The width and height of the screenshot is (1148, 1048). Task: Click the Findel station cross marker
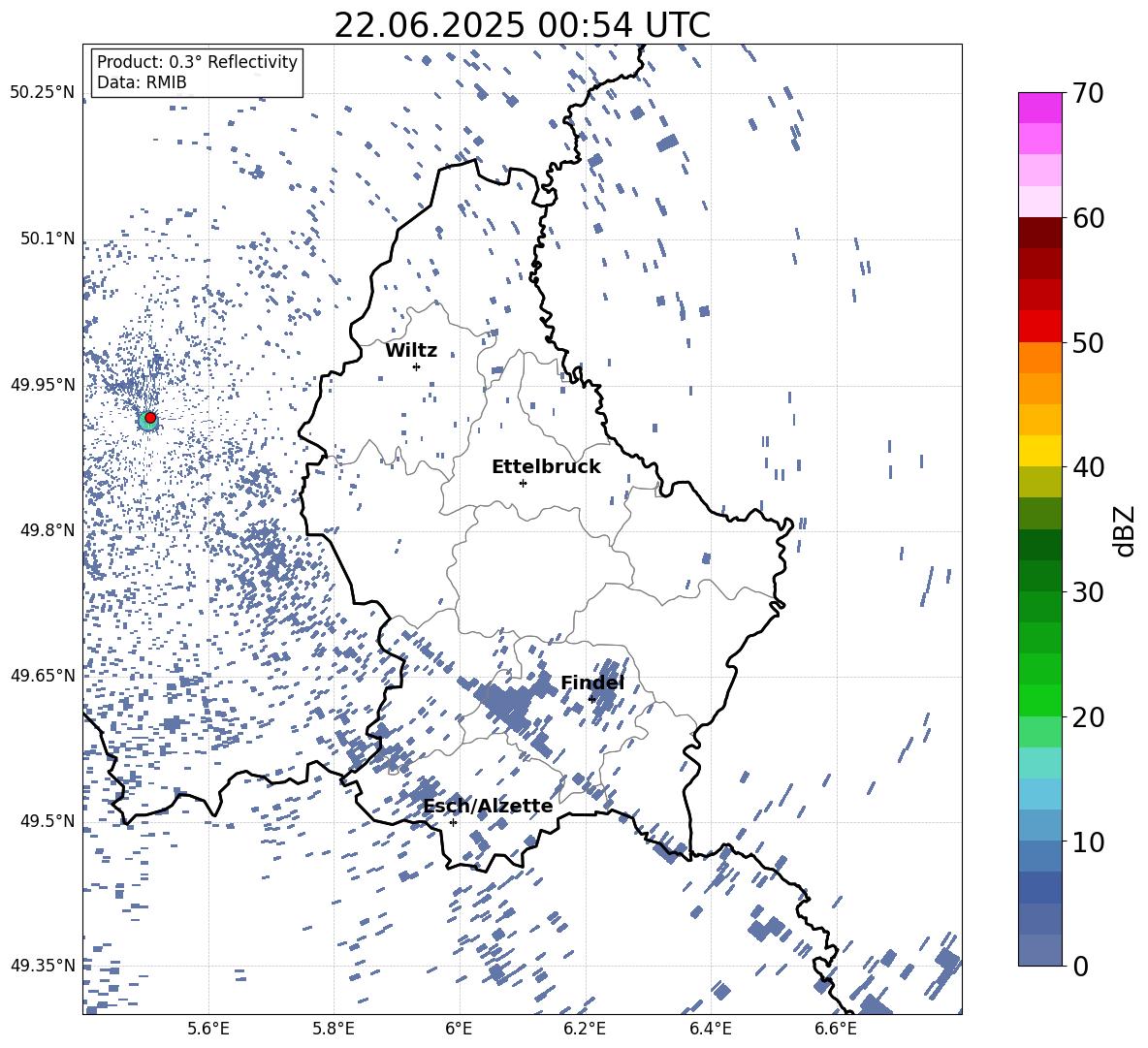(x=591, y=699)
